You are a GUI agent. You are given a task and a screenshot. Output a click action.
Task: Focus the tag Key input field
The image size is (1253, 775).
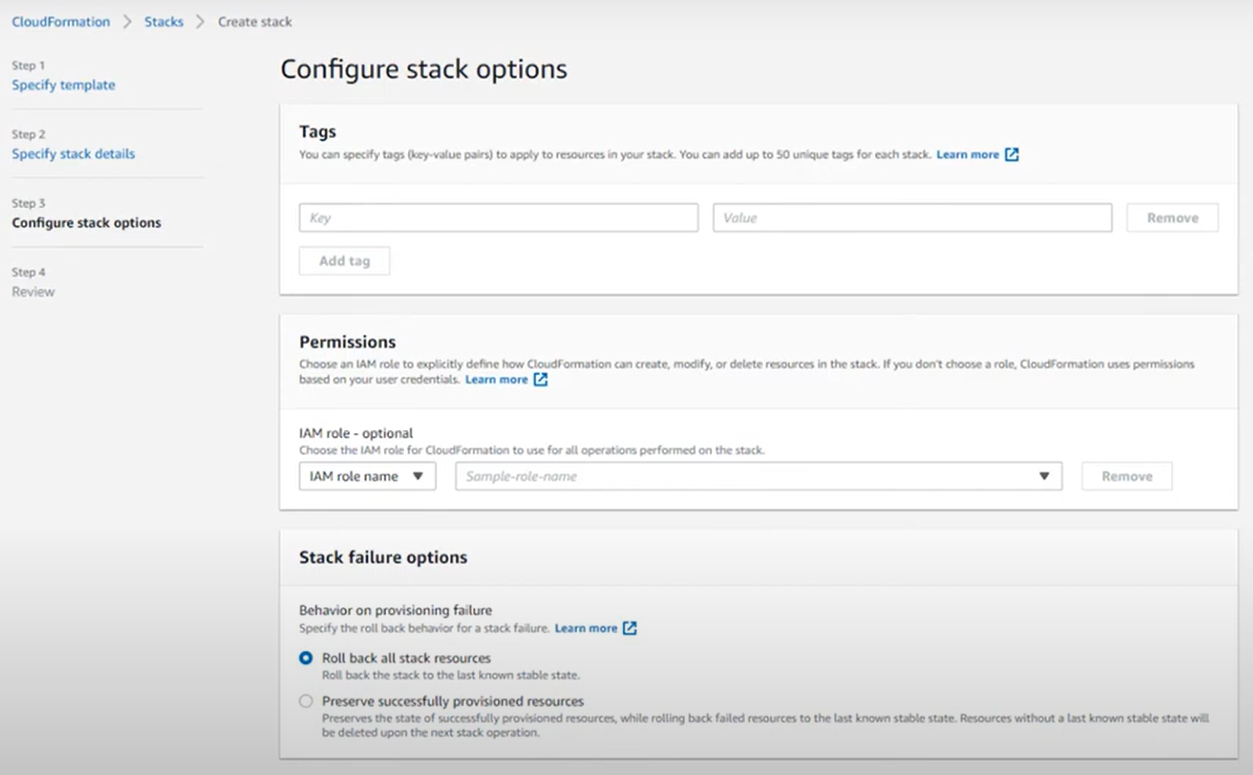[498, 218]
